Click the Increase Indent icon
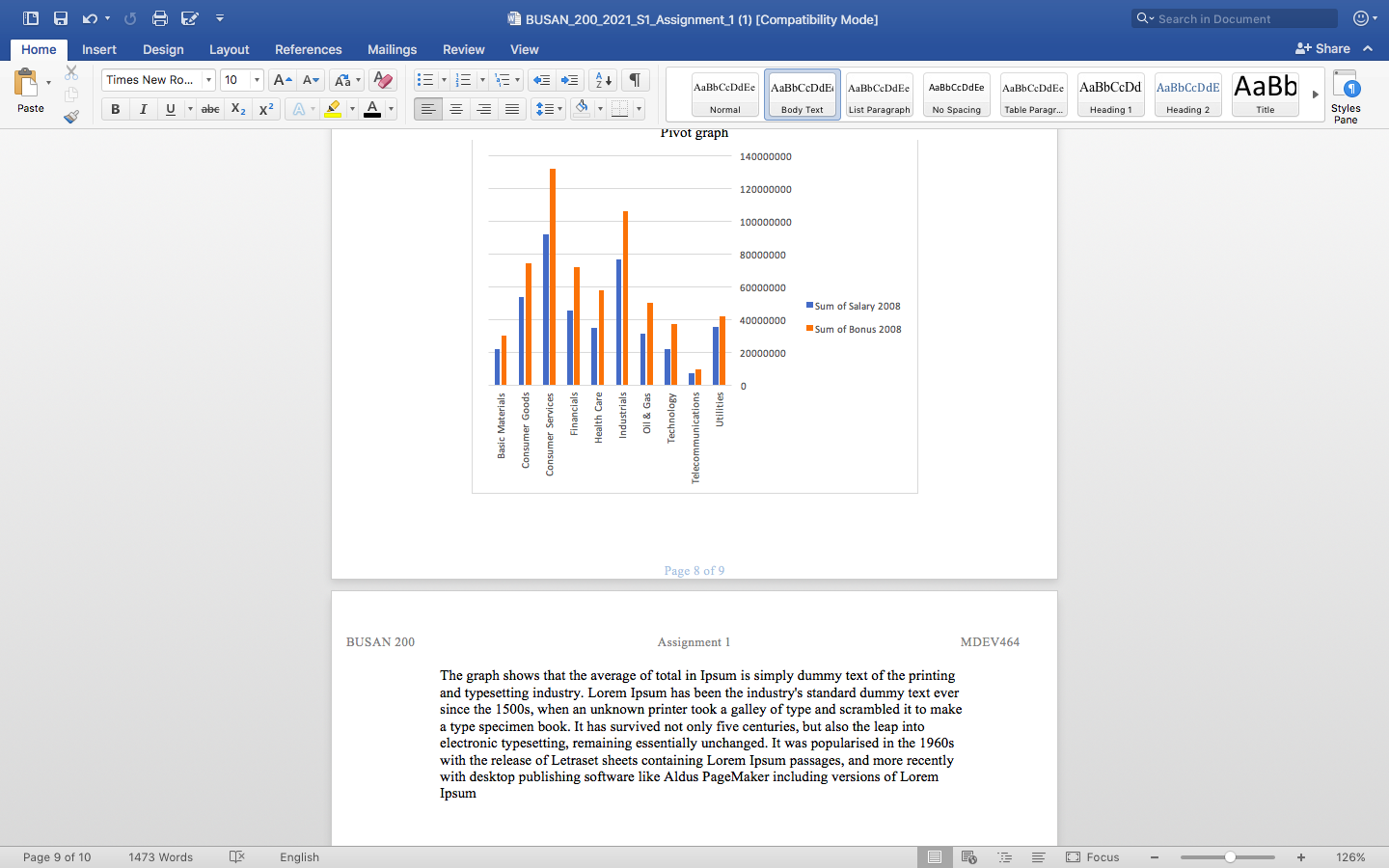 570,80
